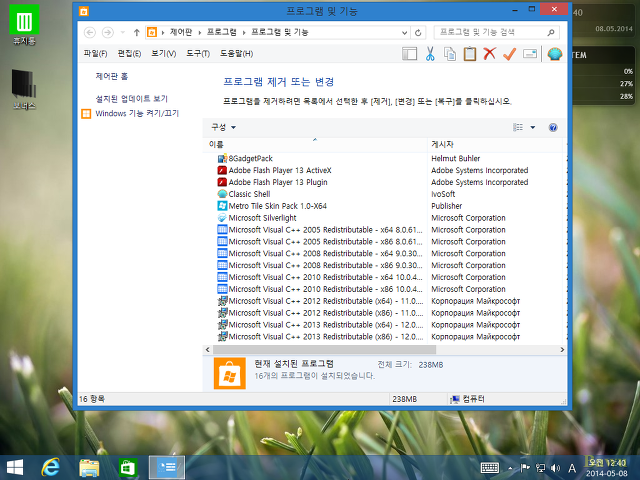This screenshot has height=480, width=640.
Task: Open the black folder desktop icon
Action: point(24,89)
